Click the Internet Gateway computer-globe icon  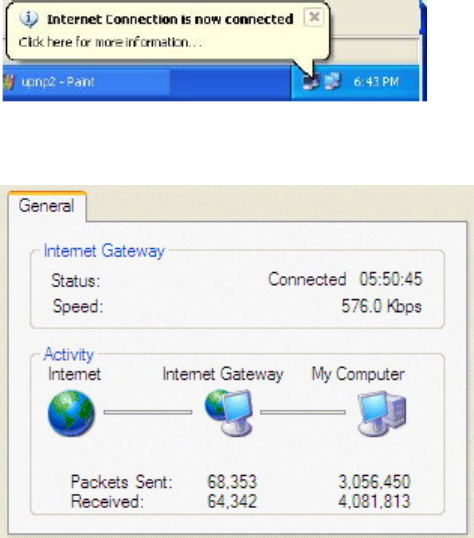[x=229, y=413]
